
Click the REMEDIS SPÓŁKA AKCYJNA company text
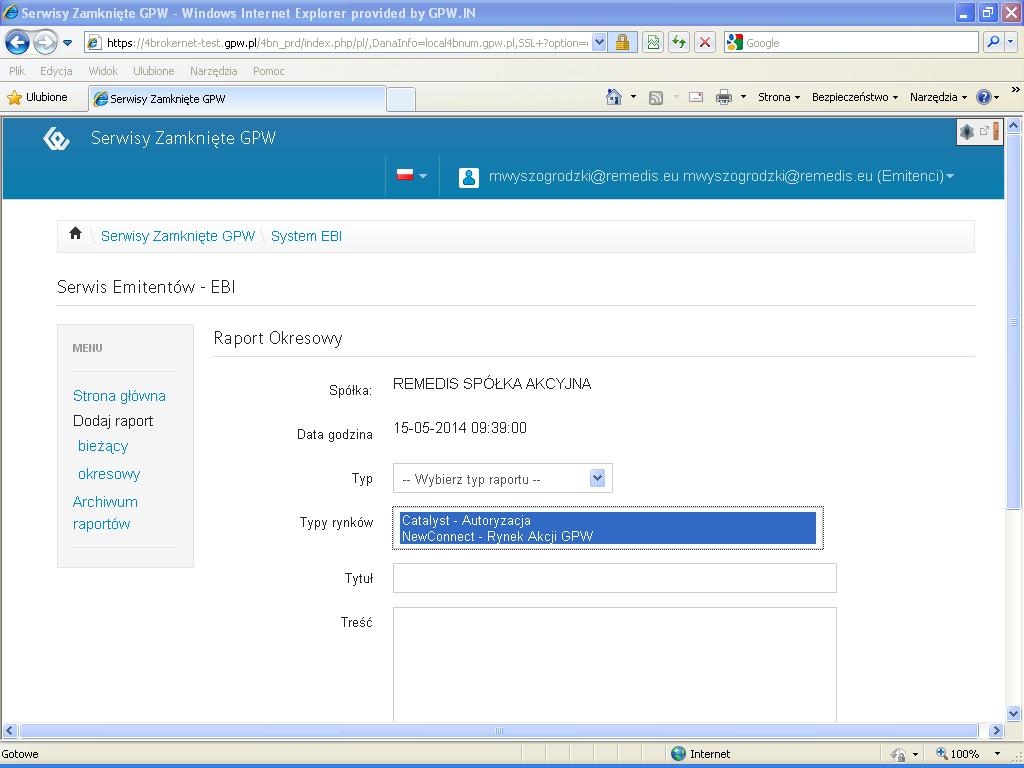[492, 384]
